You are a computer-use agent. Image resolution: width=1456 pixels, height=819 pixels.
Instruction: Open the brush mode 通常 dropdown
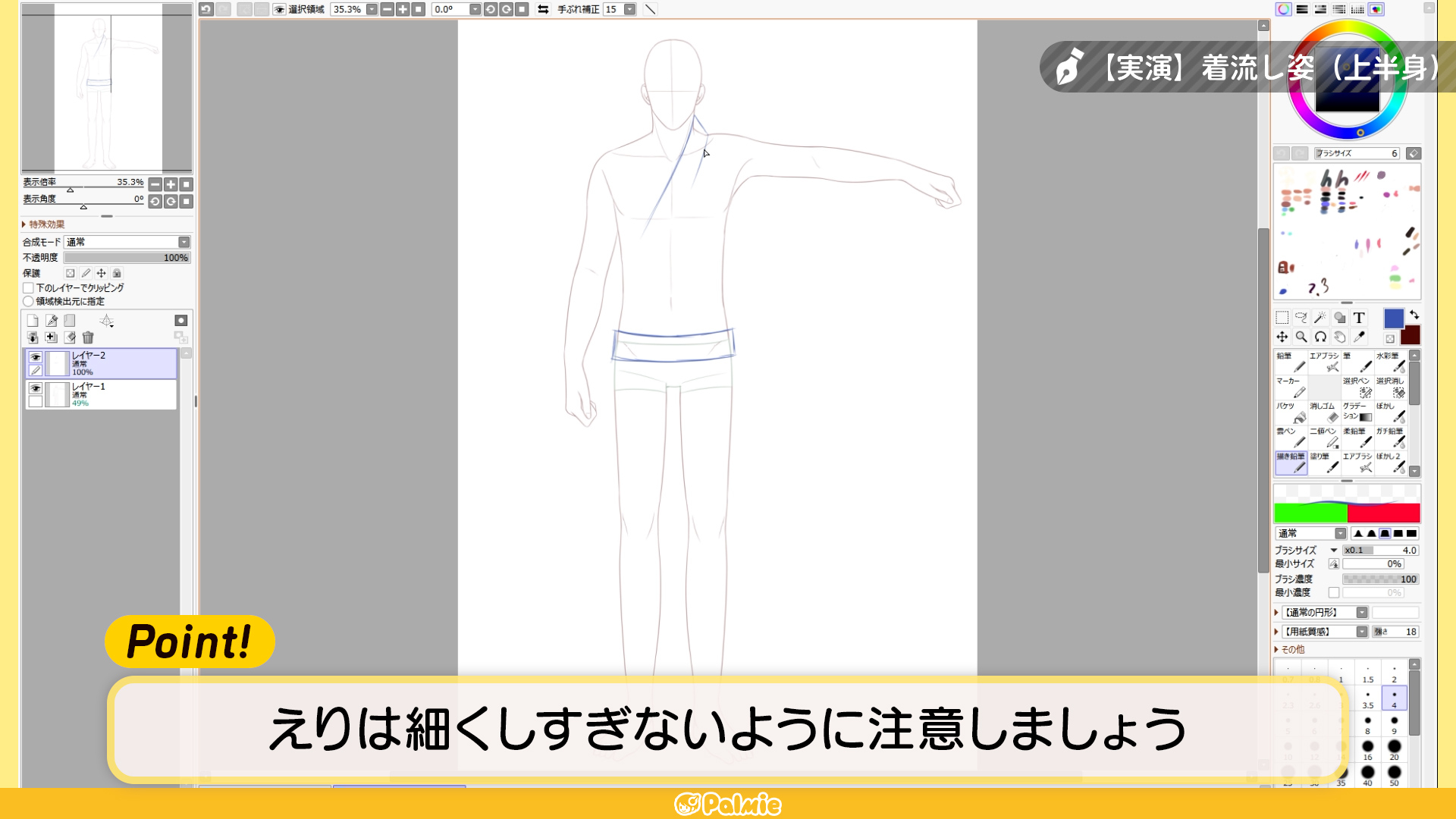[x=1311, y=533]
